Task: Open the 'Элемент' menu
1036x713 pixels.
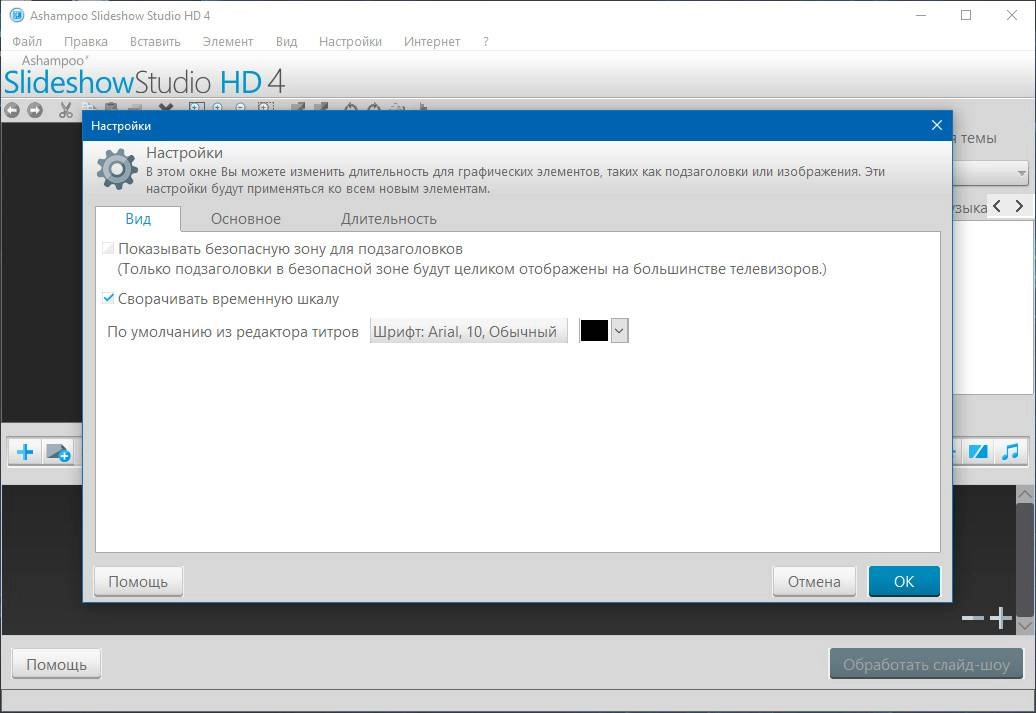Action: [228, 41]
